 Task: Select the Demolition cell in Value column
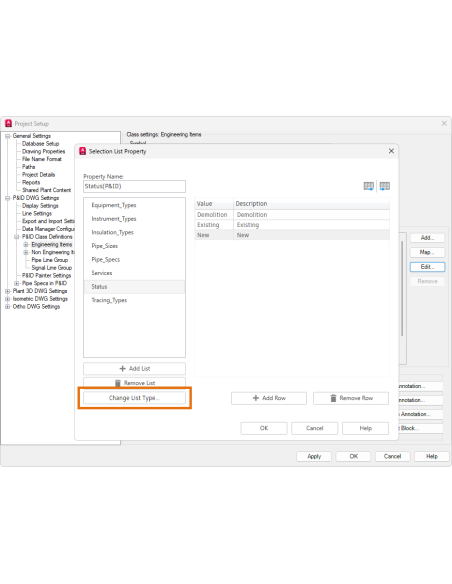214,215
